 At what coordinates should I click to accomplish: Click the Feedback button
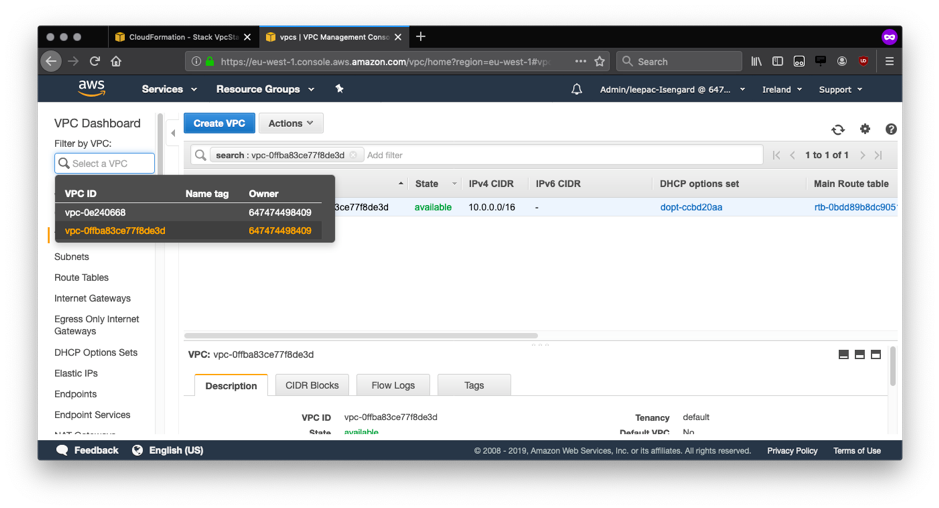click(x=87, y=450)
